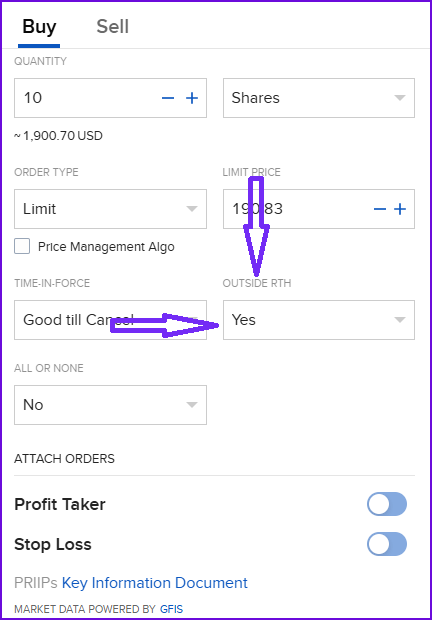Increase quantity with the plus icon
Viewport: 432px width, 620px height.
tap(192, 98)
